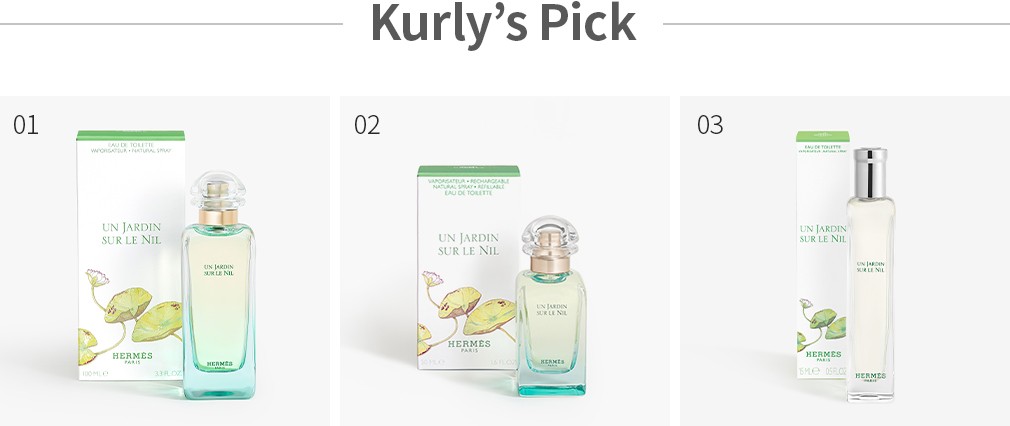Screen dimensions: 1010x426
Task: Click the silver cap on the slim bottle
Action: (x=870, y=173)
